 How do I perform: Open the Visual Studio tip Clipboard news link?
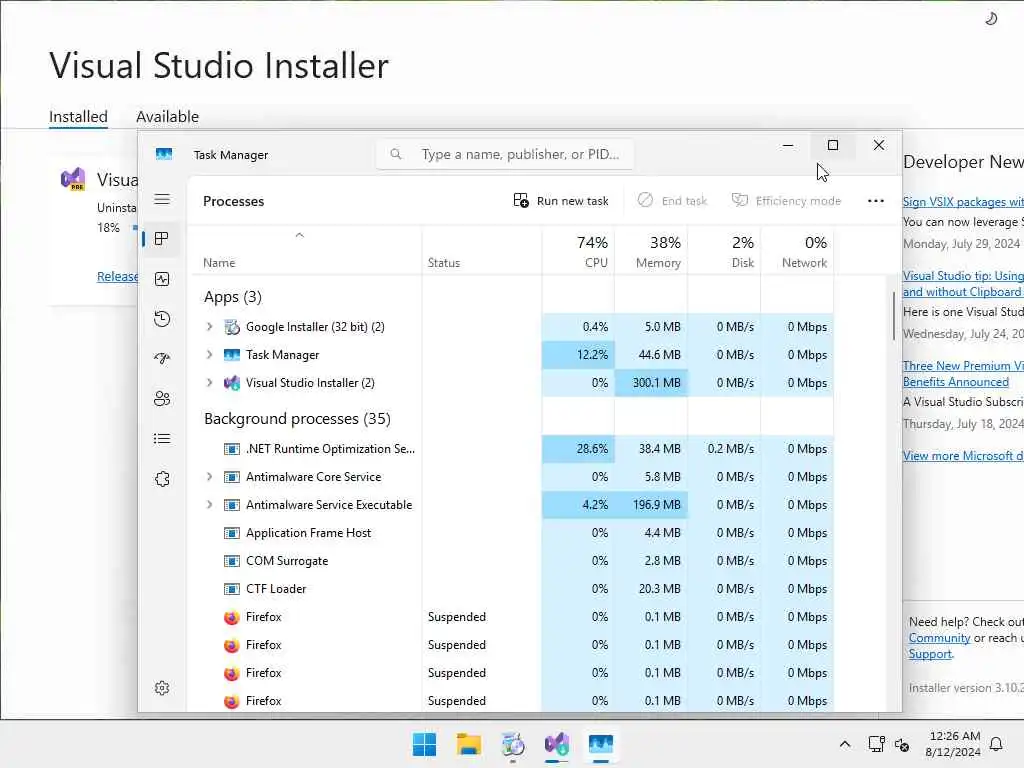tap(963, 284)
